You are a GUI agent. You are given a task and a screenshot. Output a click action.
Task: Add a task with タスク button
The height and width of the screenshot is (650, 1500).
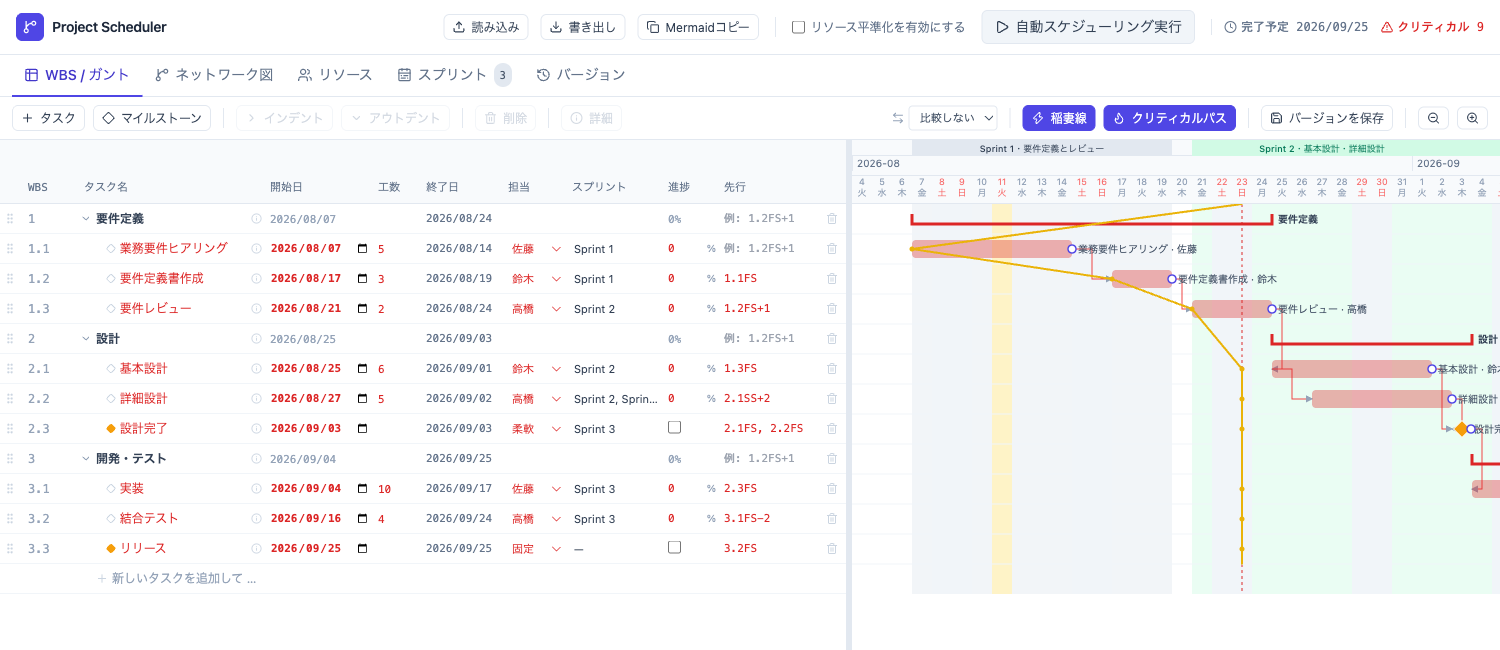coord(49,118)
